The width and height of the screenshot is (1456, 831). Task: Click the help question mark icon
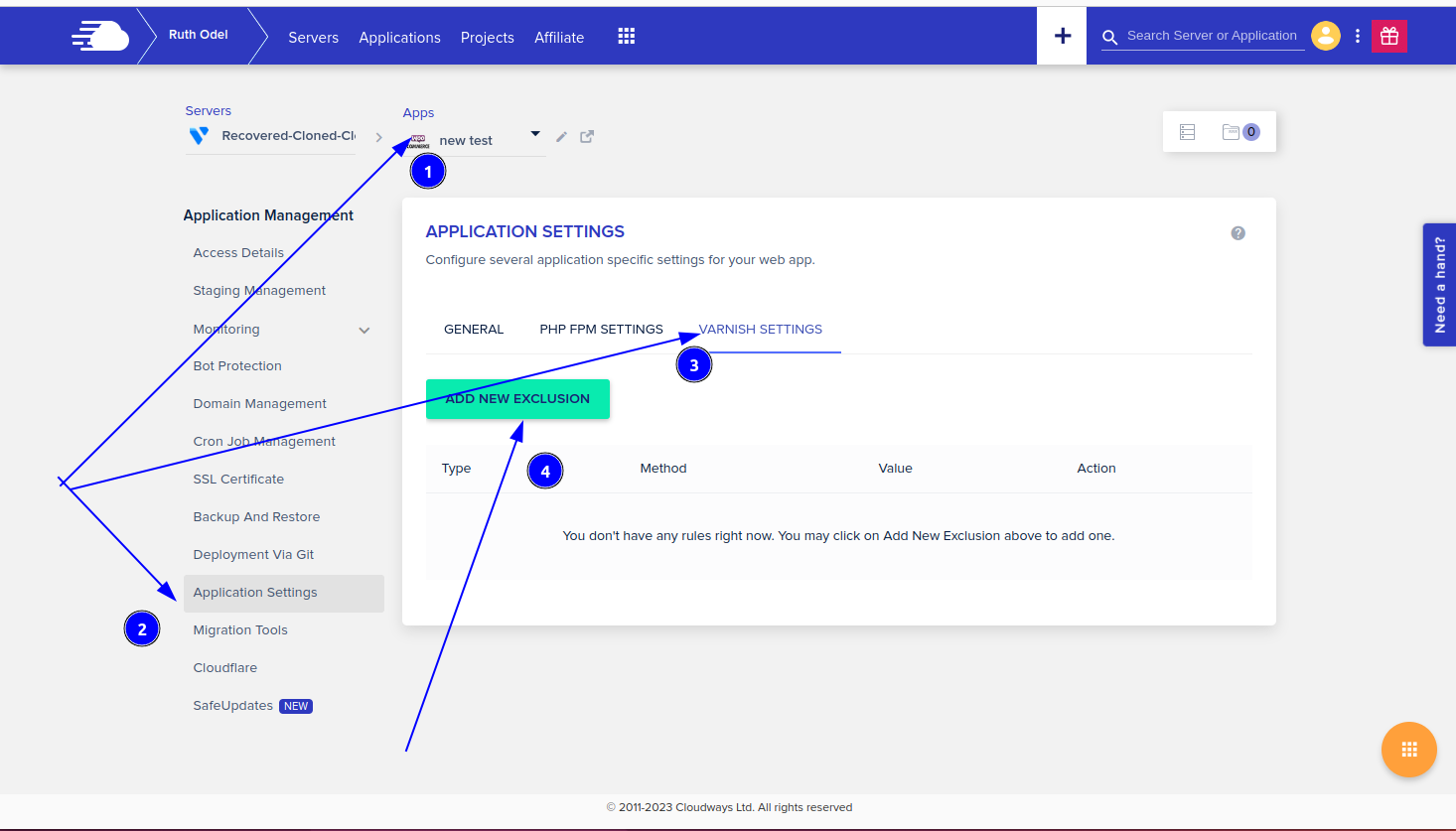(x=1238, y=233)
